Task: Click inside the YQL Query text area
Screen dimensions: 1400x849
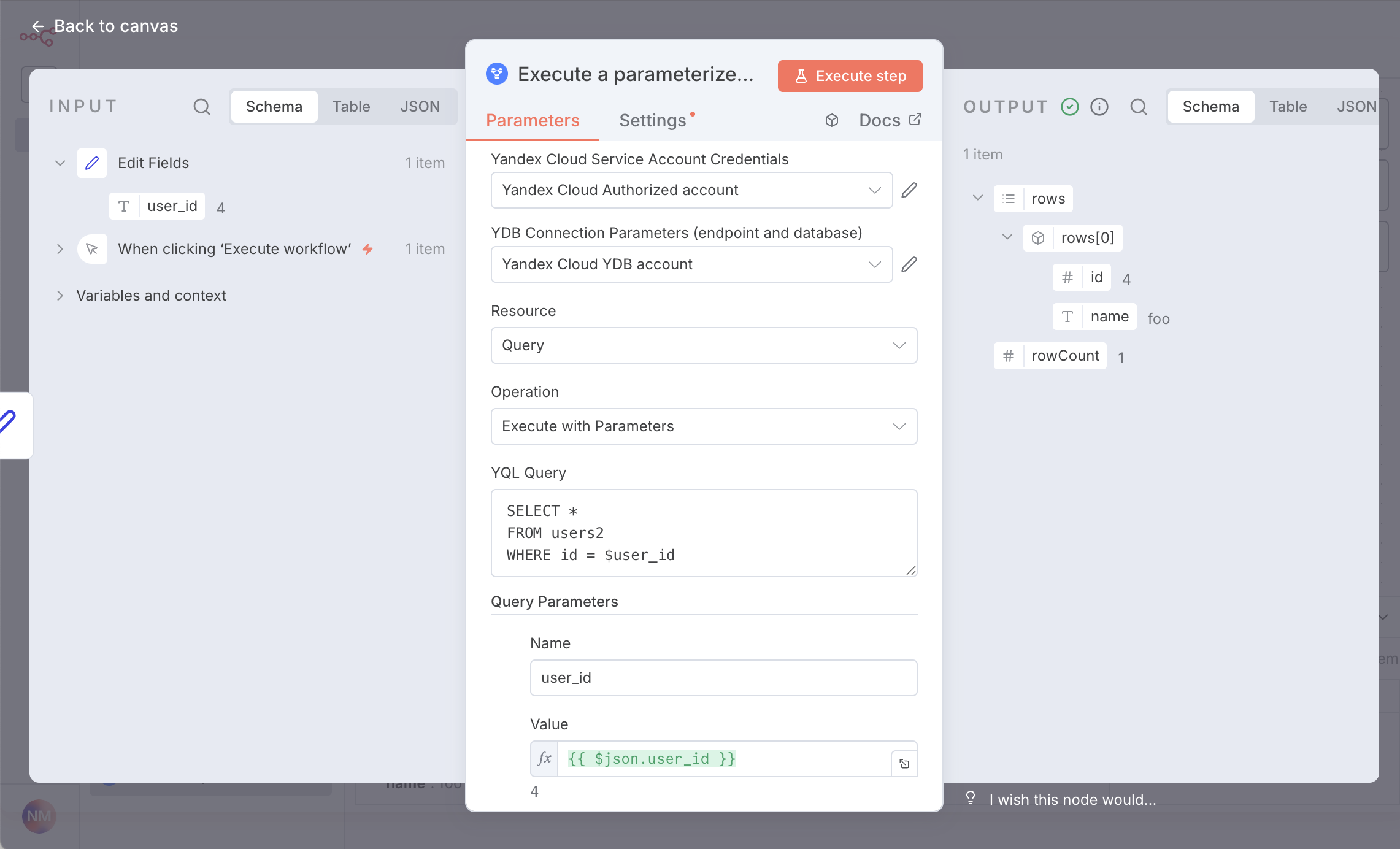Action: click(703, 532)
